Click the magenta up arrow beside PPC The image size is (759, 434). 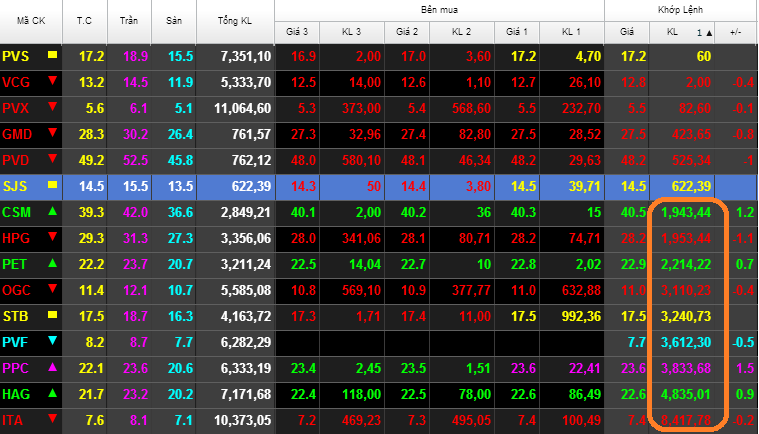click(x=51, y=367)
